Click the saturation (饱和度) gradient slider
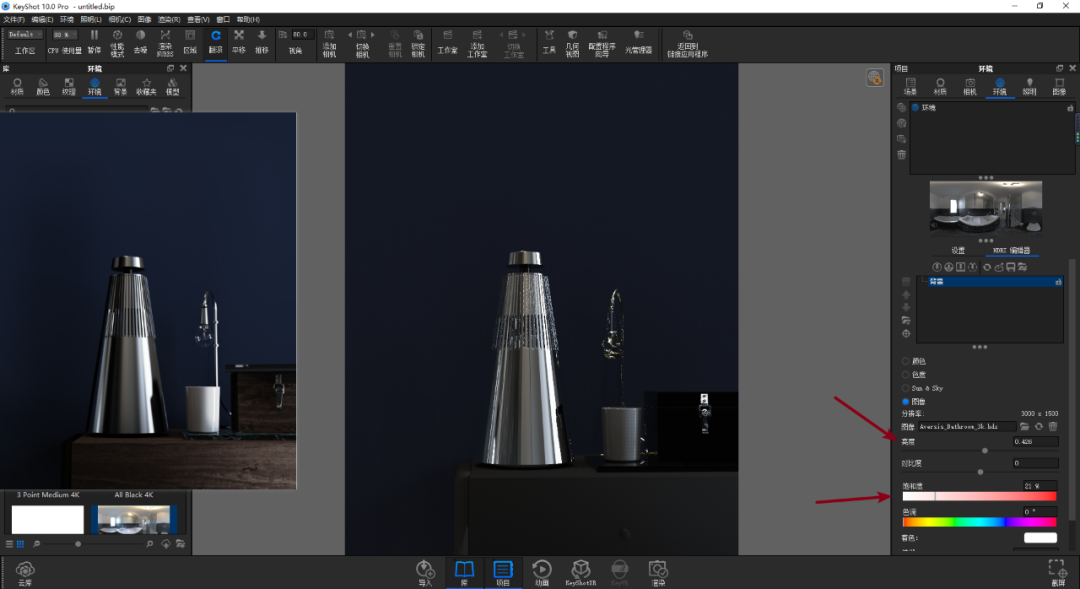1080x589 pixels. coord(979,496)
